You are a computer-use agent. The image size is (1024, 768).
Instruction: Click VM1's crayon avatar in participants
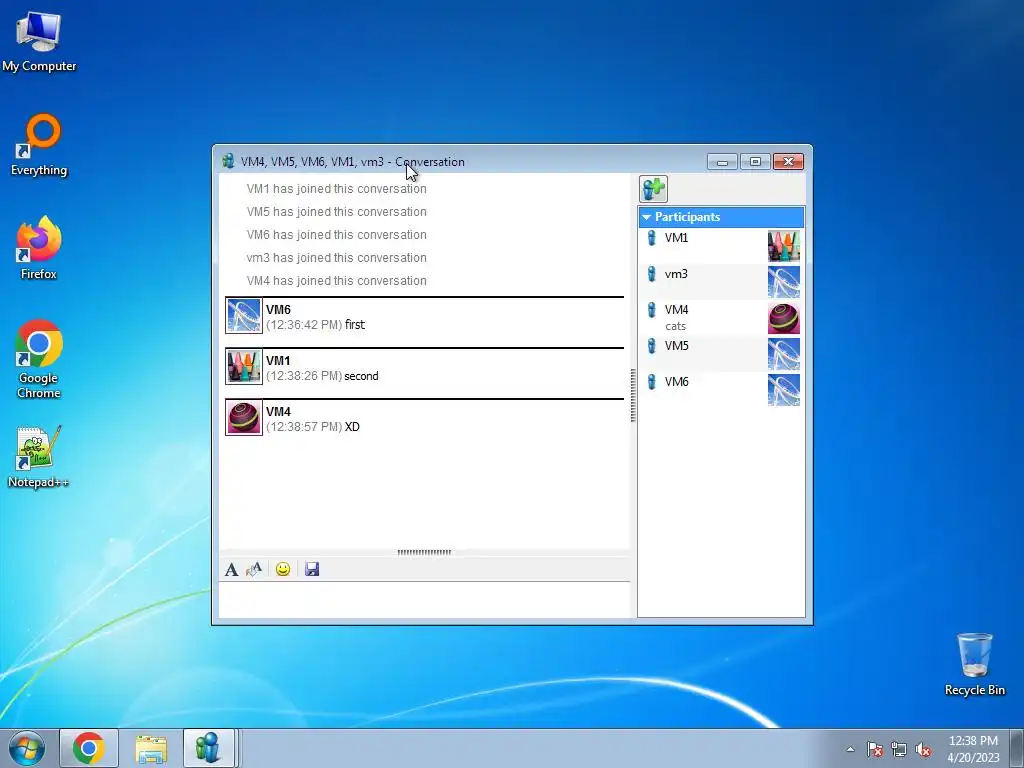[x=784, y=246]
